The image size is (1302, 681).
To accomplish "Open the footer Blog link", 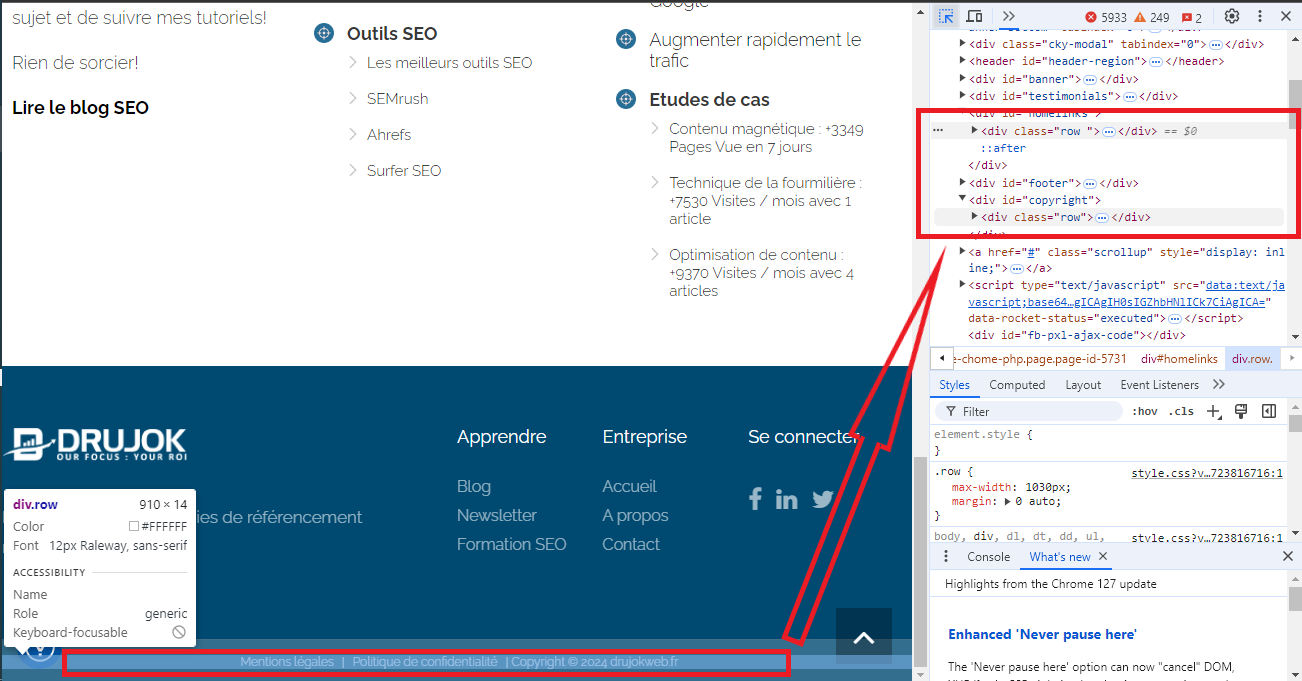I will [x=474, y=486].
